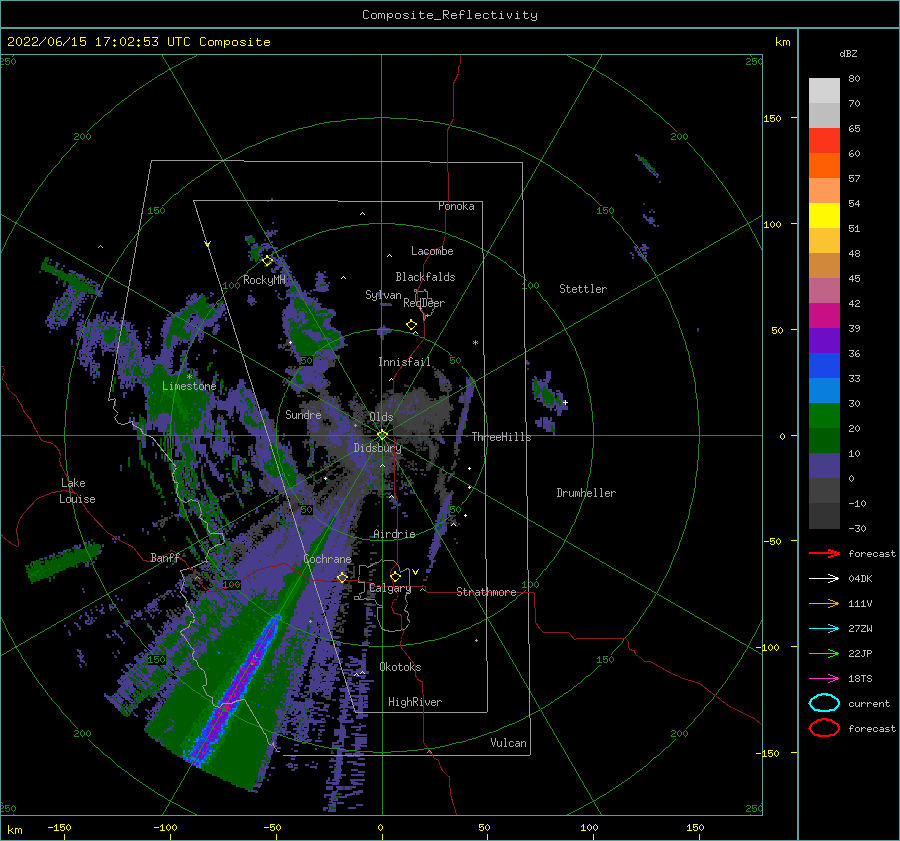Click the Lake Louise label
The width and height of the screenshot is (900, 841).
(77, 491)
